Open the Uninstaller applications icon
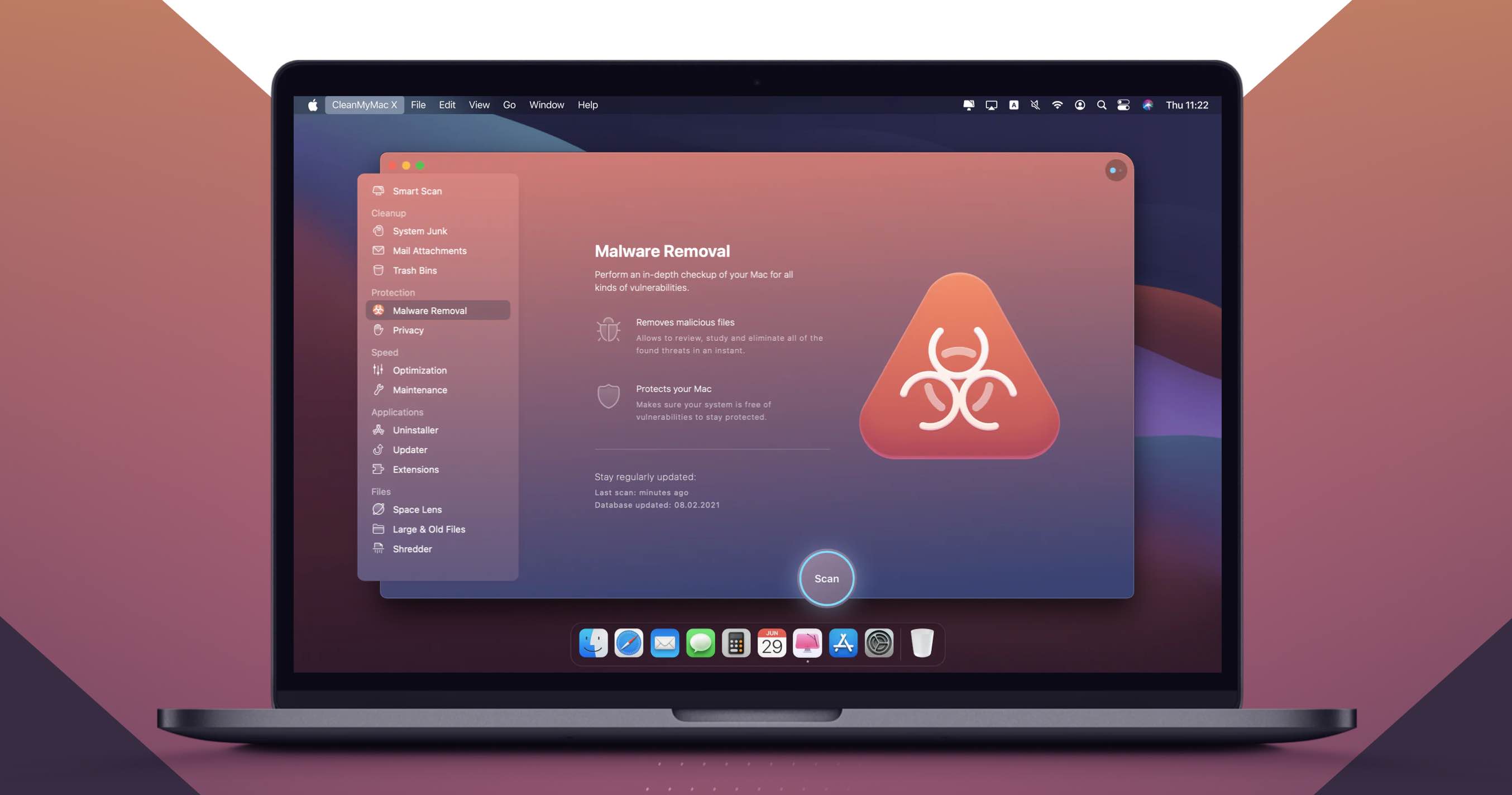The height and width of the screenshot is (795, 1512). (378, 429)
